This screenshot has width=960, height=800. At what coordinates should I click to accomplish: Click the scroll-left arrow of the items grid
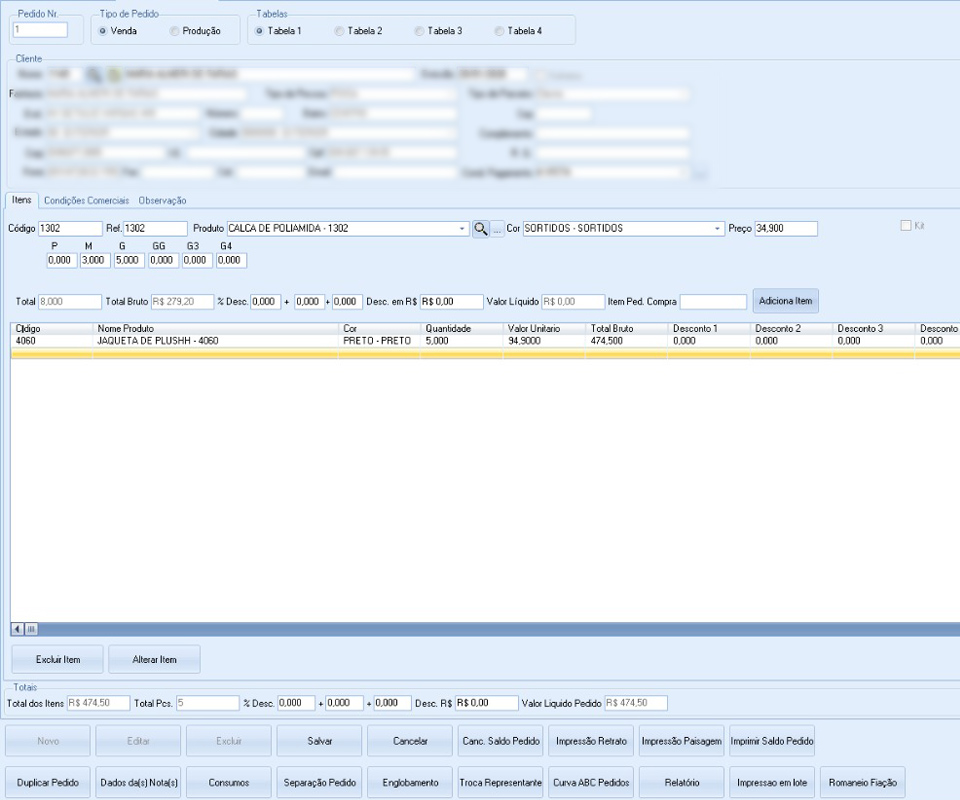pos(17,629)
